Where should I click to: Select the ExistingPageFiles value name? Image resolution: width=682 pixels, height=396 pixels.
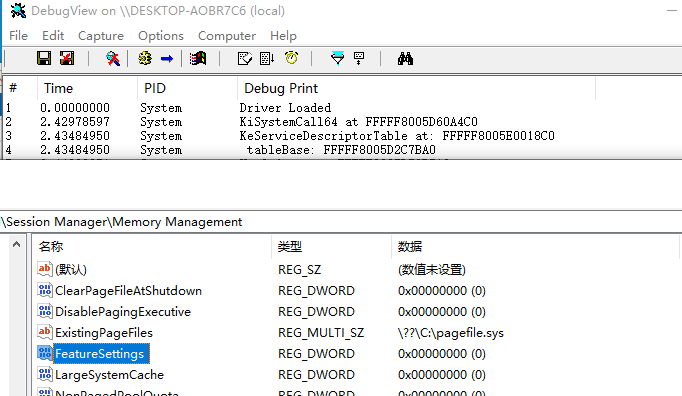104,332
